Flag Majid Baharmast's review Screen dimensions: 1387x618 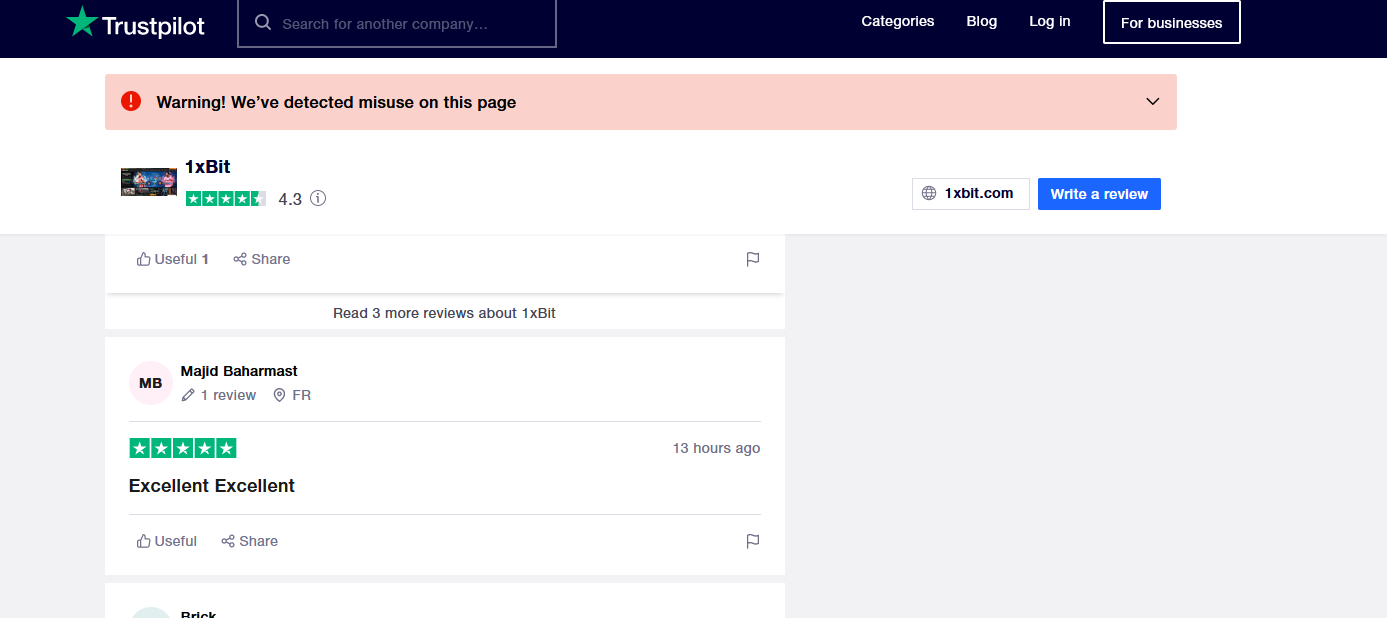click(x=753, y=541)
